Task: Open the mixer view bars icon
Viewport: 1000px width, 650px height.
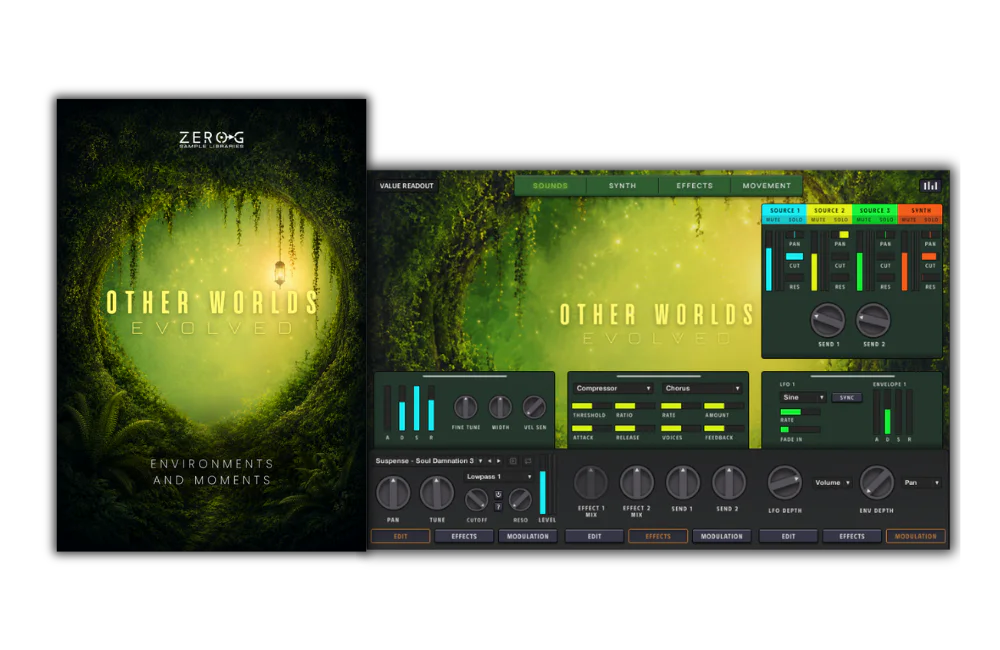Action: click(930, 186)
